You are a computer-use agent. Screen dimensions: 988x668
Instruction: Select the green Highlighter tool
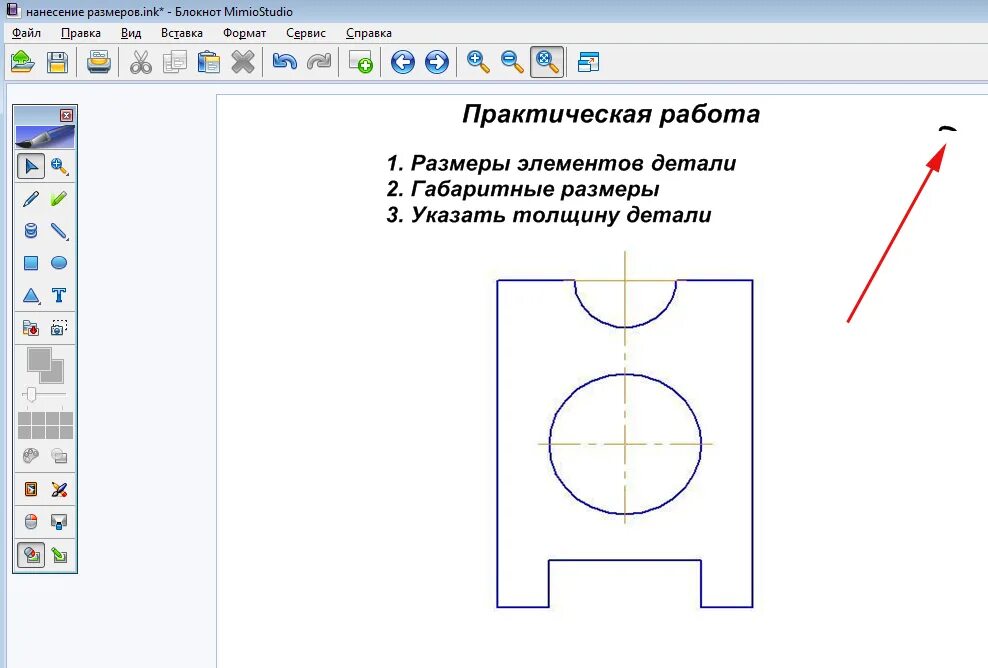[59, 199]
